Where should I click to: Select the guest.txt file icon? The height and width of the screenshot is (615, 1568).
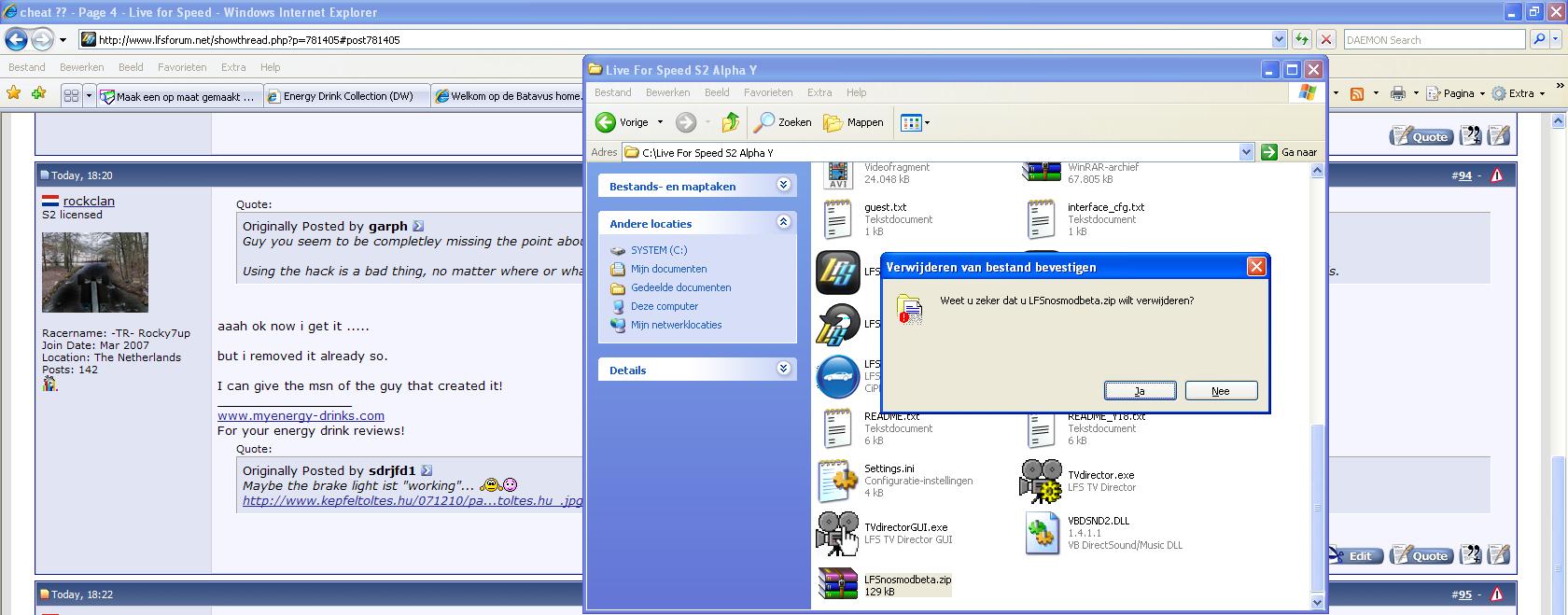point(837,219)
